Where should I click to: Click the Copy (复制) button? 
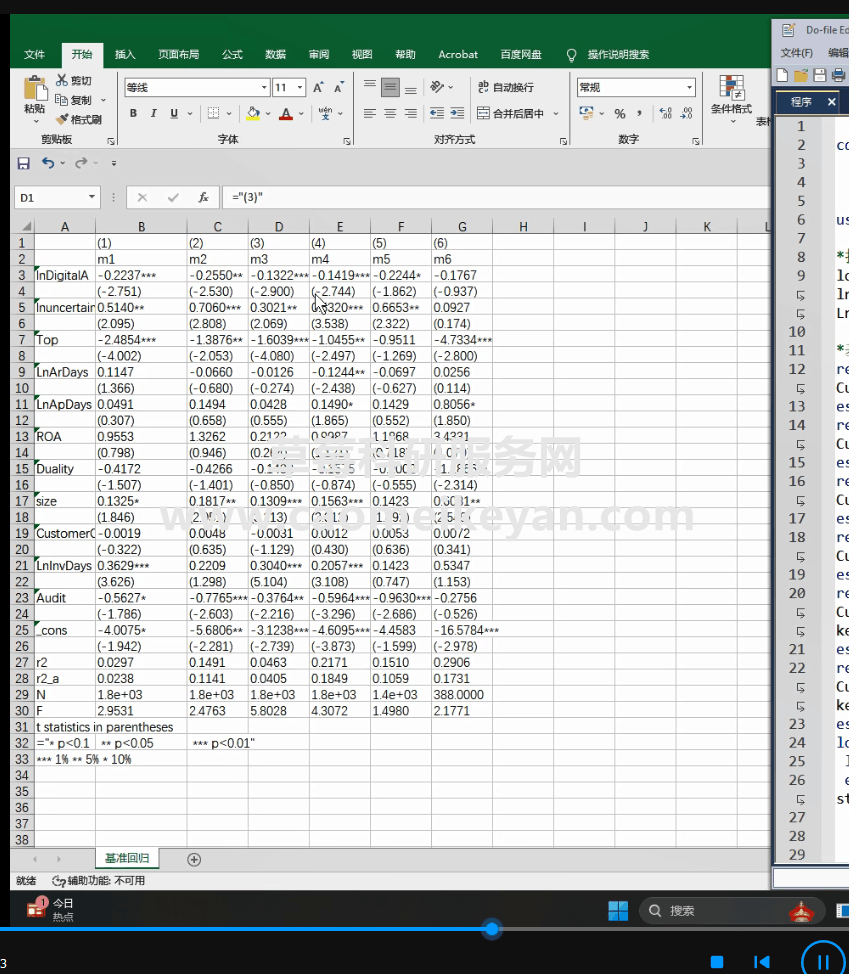pyautogui.click(x=73, y=100)
